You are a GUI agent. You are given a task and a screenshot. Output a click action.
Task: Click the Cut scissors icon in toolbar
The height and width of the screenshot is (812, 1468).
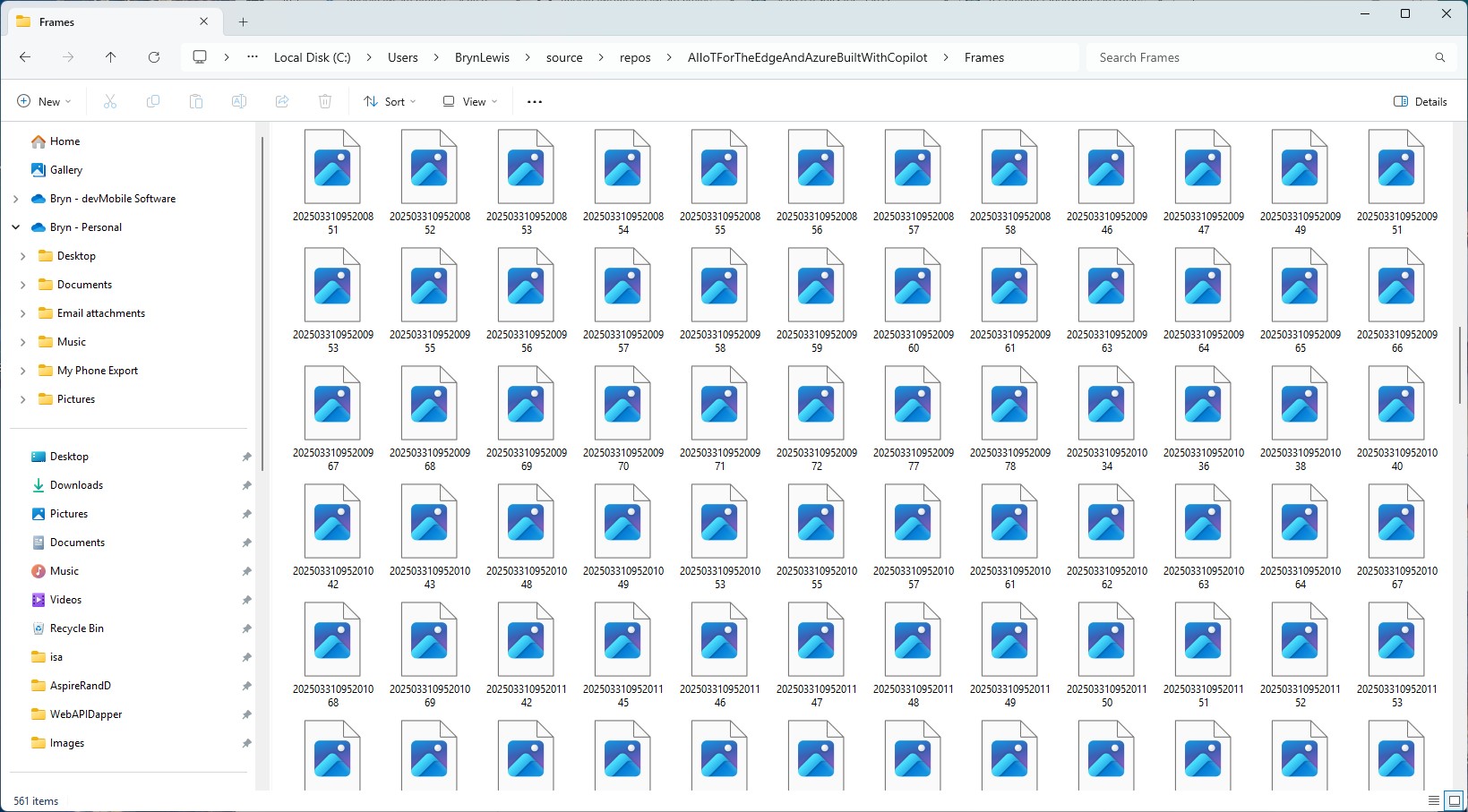pyautogui.click(x=110, y=102)
